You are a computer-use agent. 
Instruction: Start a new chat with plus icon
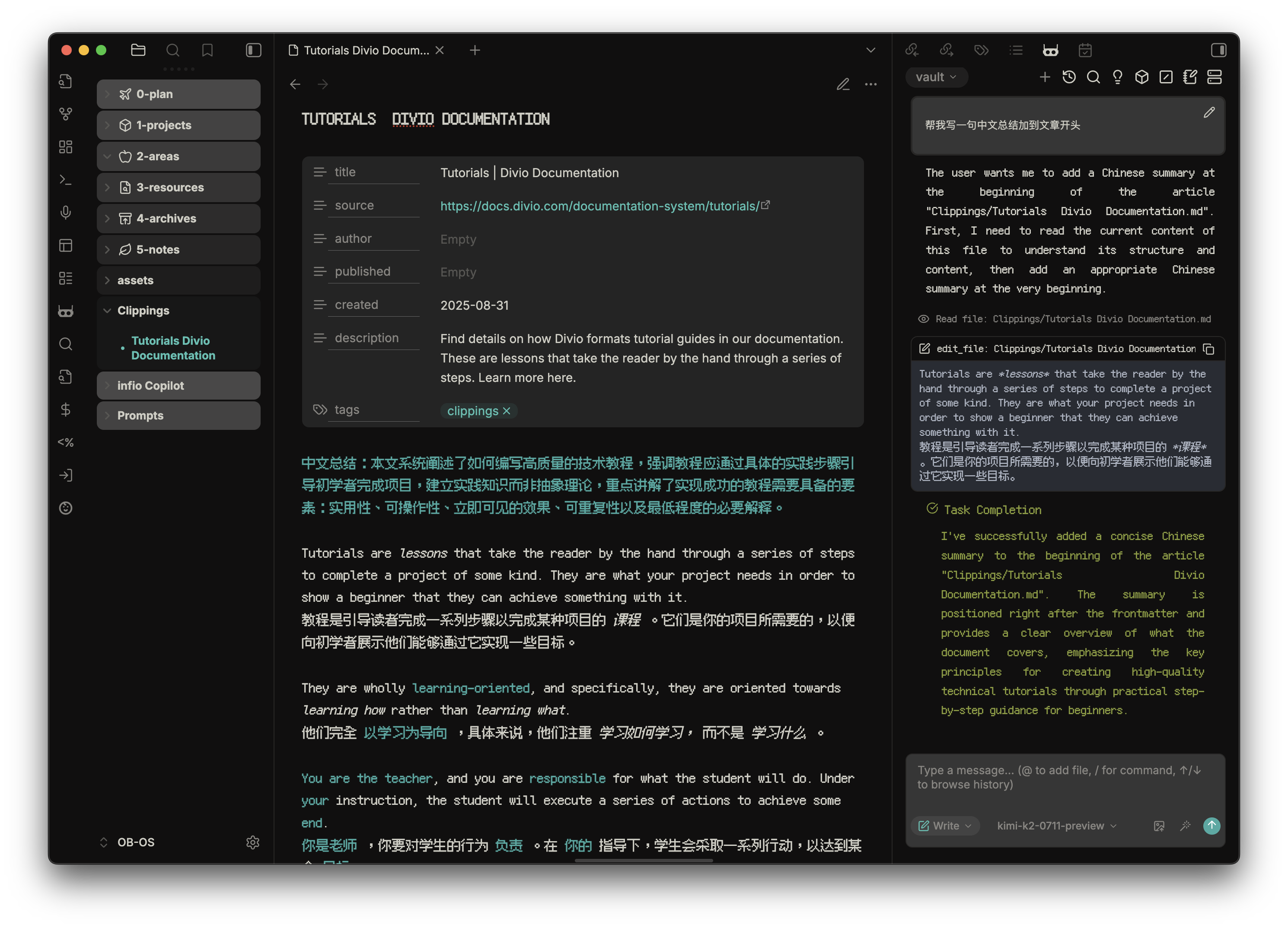1044,76
